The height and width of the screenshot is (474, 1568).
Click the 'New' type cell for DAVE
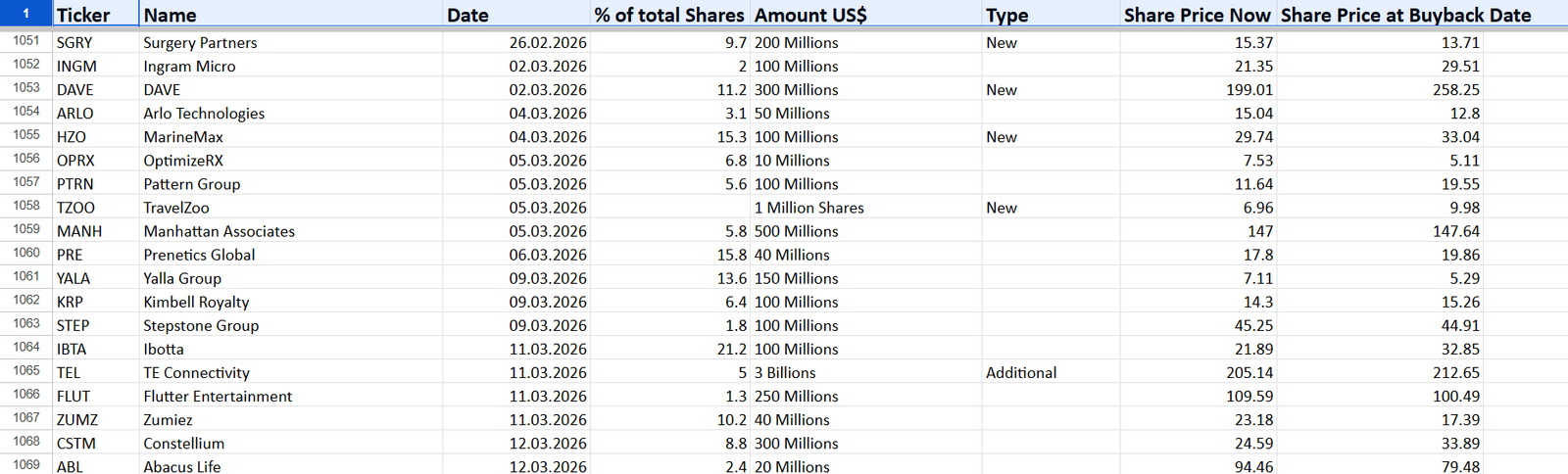[1051, 89]
